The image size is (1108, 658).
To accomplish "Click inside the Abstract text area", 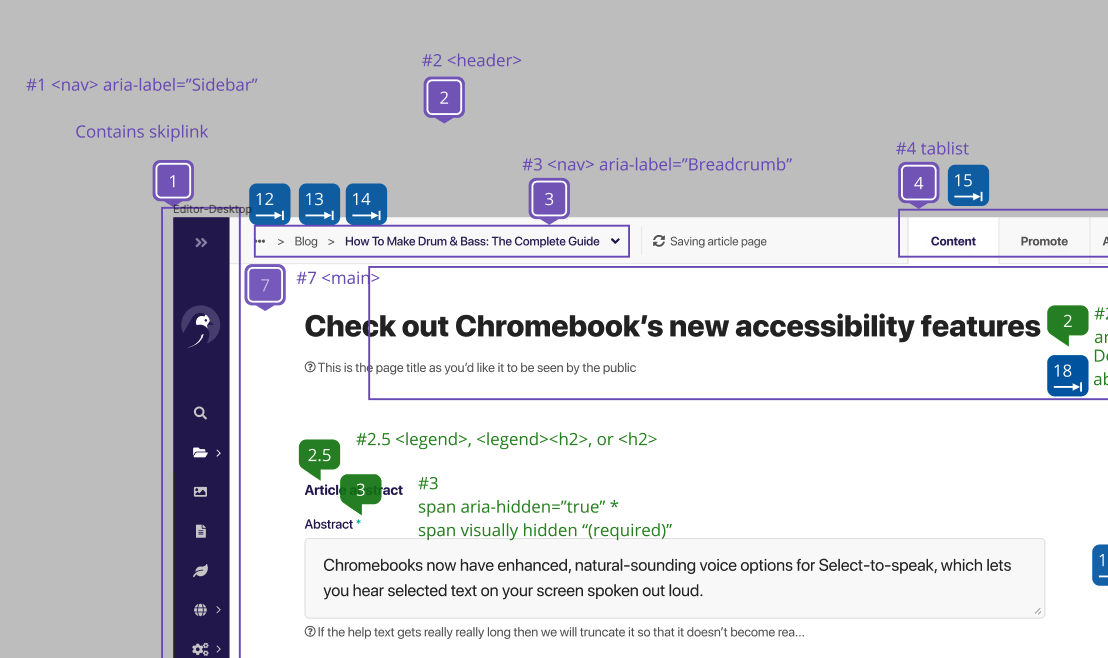I will pyautogui.click(x=675, y=578).
